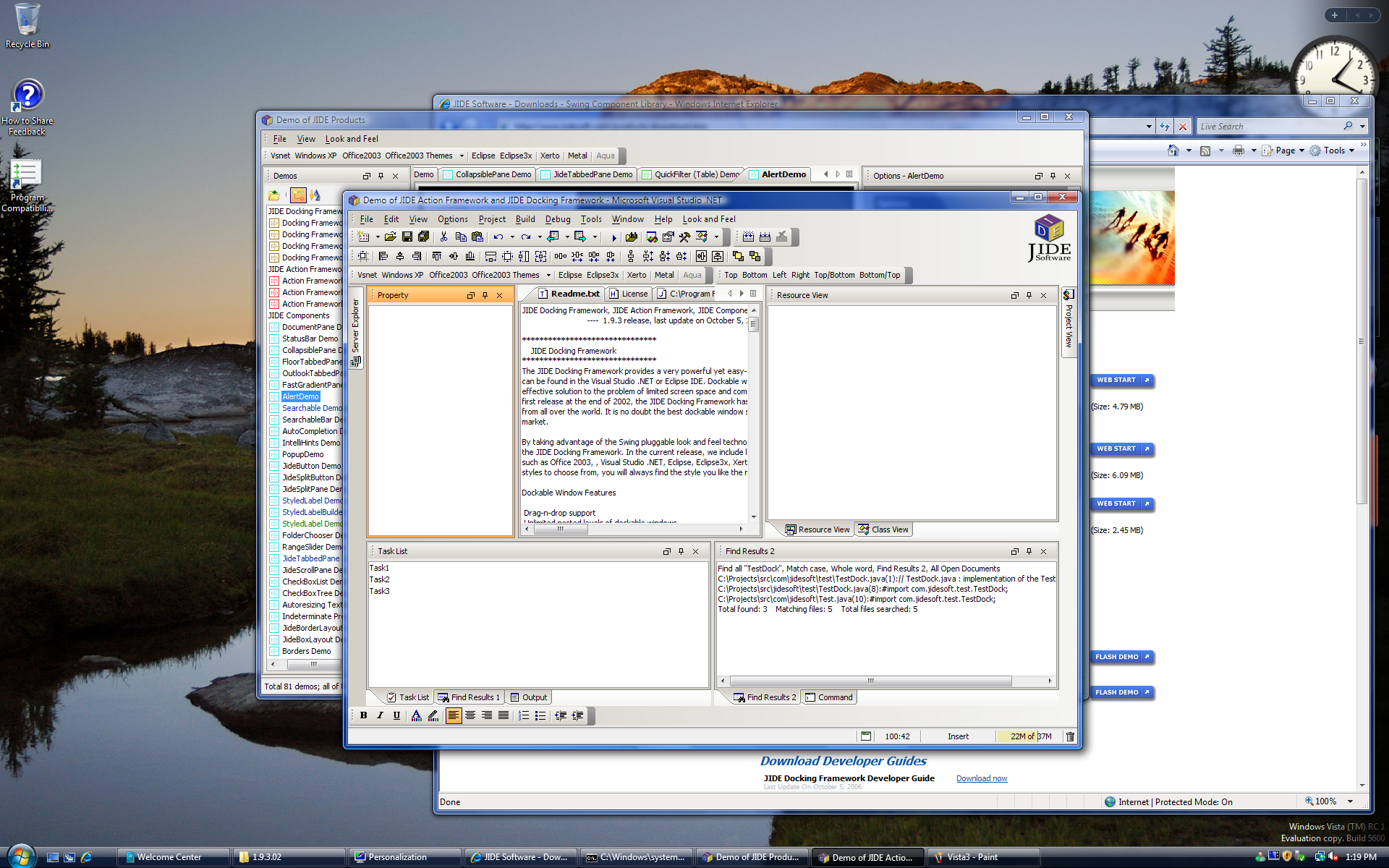Viewport: 1389px width, 868px height.
Task: Open Internet Explorer Tools dropdown menu
Action: tap(1333, 150)
